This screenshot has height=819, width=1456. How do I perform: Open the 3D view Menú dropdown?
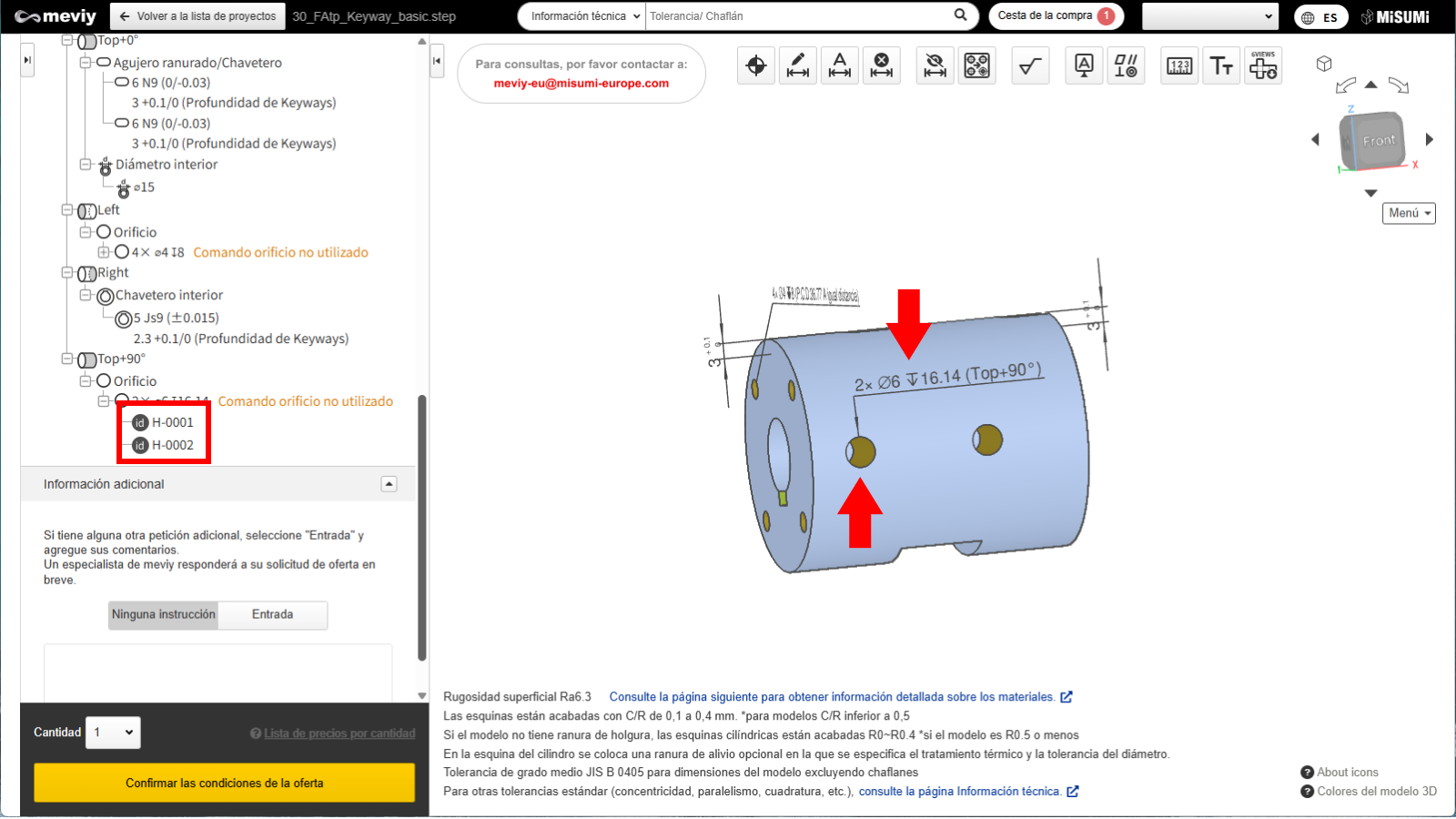pyautogui.click(x=1409, y=213)
